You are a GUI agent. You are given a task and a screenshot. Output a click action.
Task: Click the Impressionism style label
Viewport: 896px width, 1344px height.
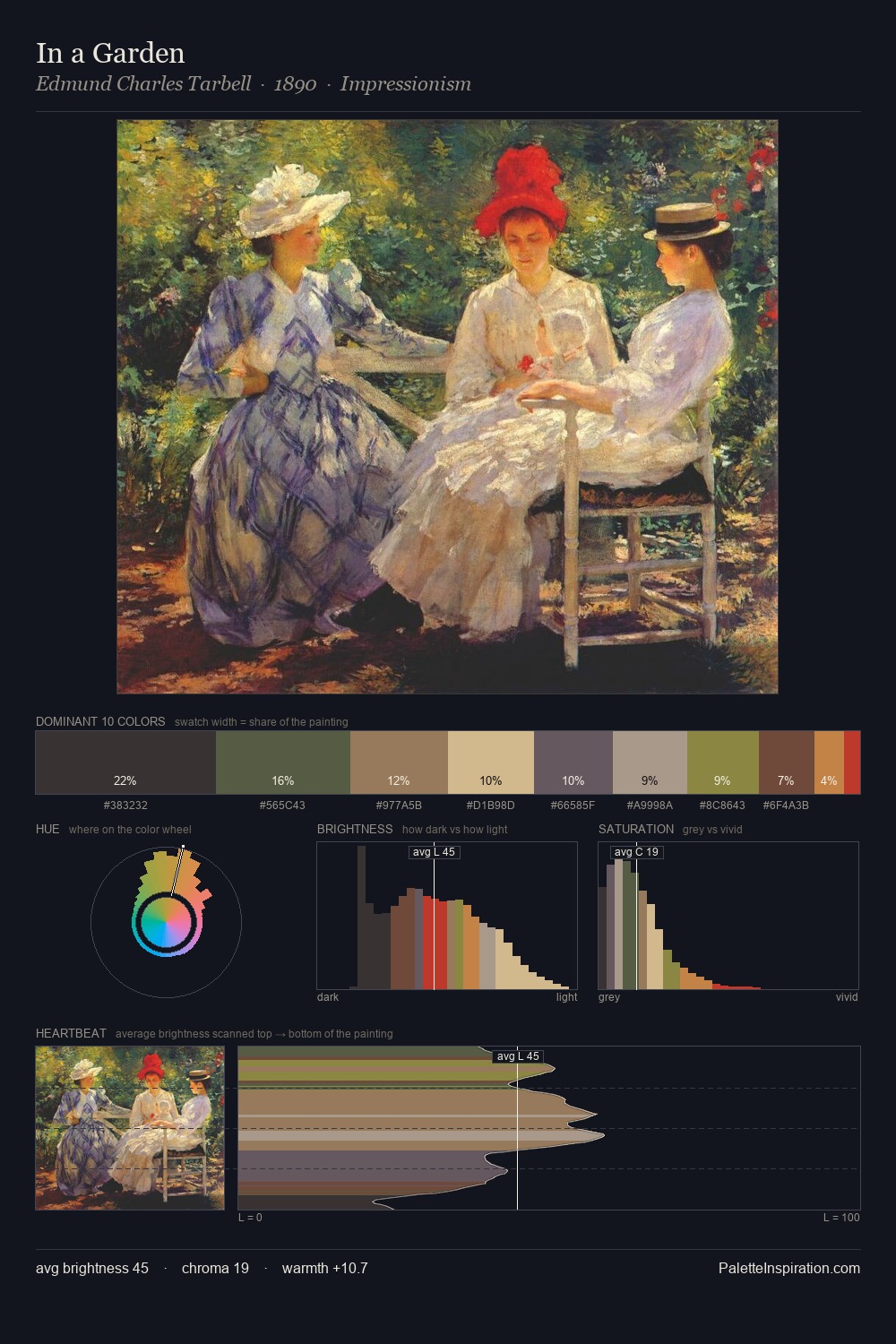405,84
